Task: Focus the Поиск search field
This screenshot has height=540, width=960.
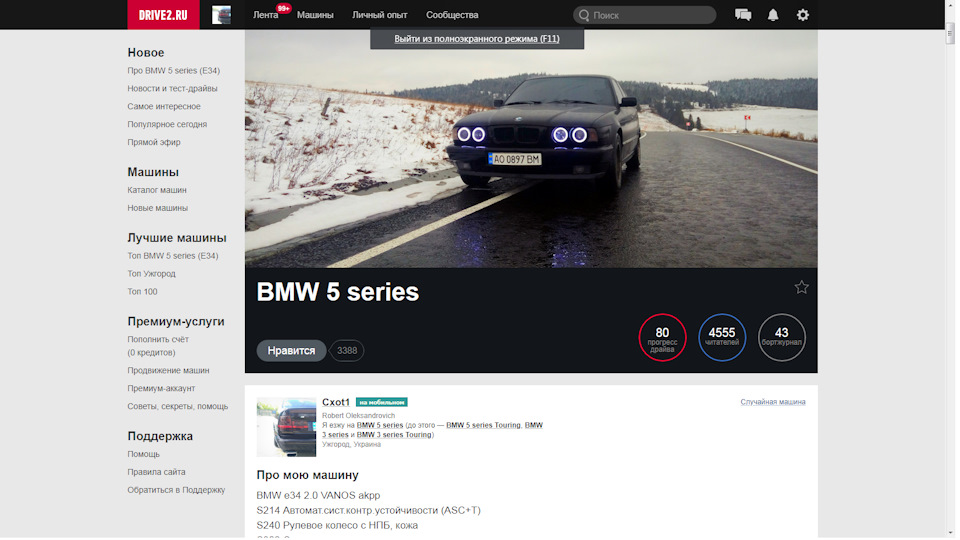Action: [645, 15]
